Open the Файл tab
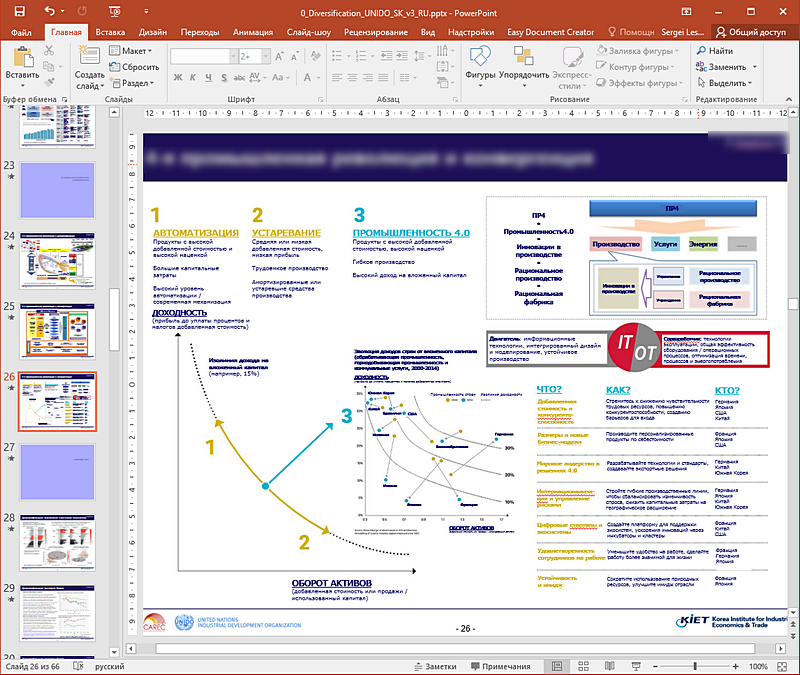The height and width of the screenshot is (675, 800). point(21,32)
